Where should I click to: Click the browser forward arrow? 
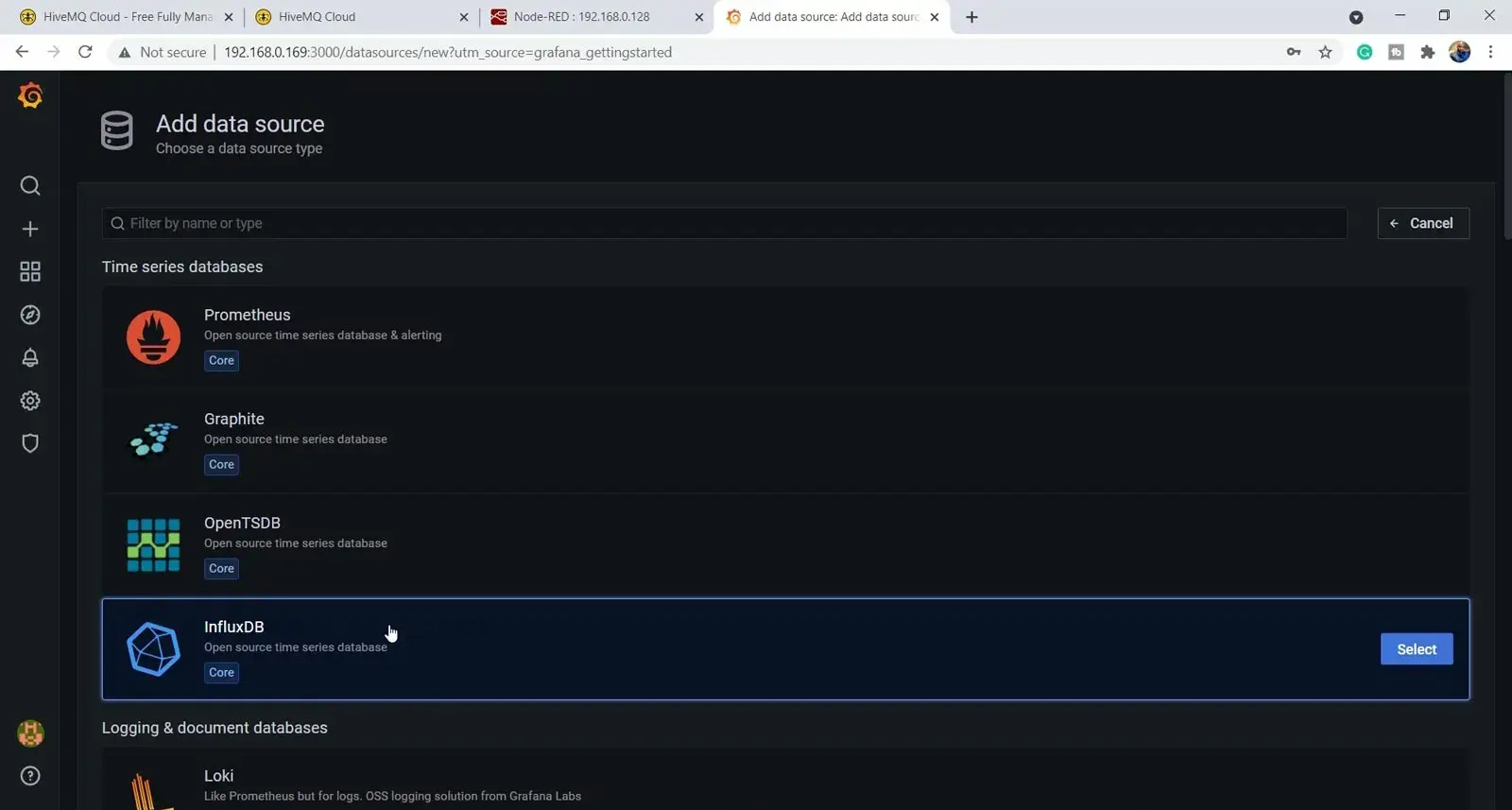coord(53,52)
